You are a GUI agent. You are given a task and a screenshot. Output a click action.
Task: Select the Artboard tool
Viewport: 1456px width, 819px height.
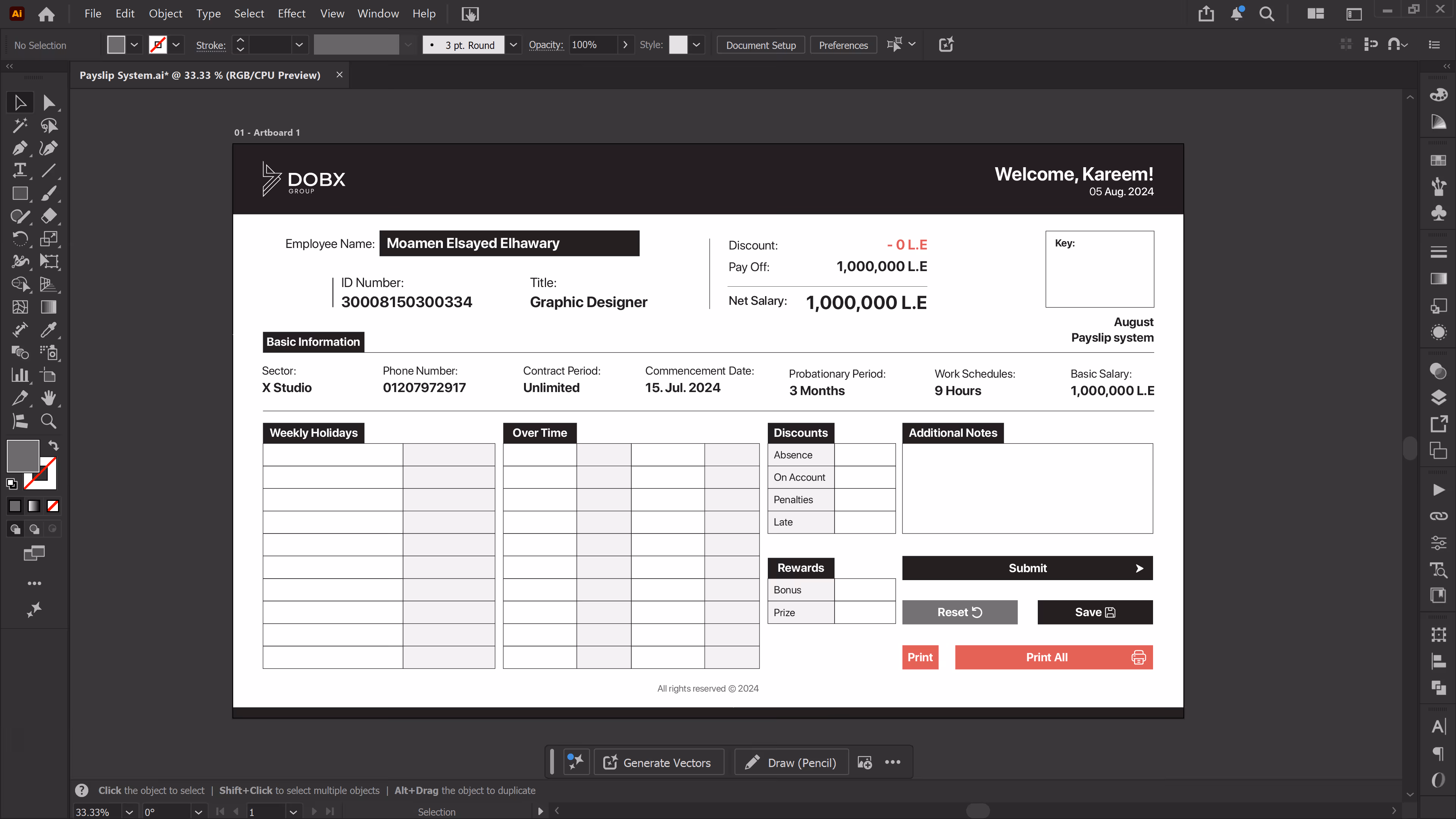point(49,375)
